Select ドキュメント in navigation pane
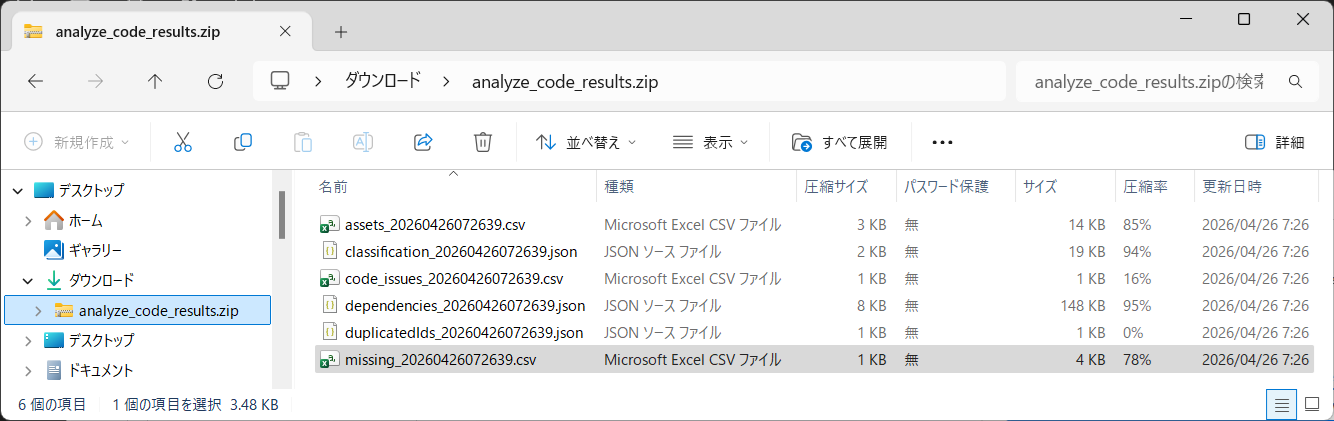Viewport: 1334px width, 421px height. point(101,370)
